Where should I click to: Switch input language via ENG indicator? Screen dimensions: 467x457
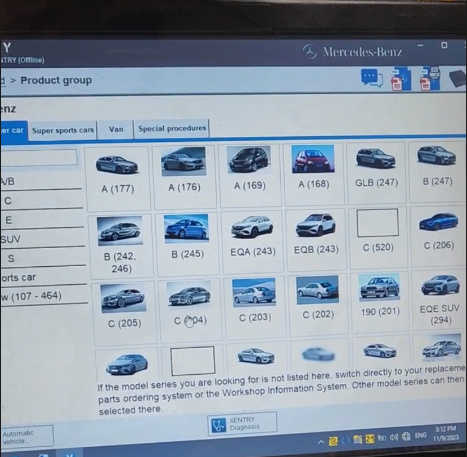(421, 435)
